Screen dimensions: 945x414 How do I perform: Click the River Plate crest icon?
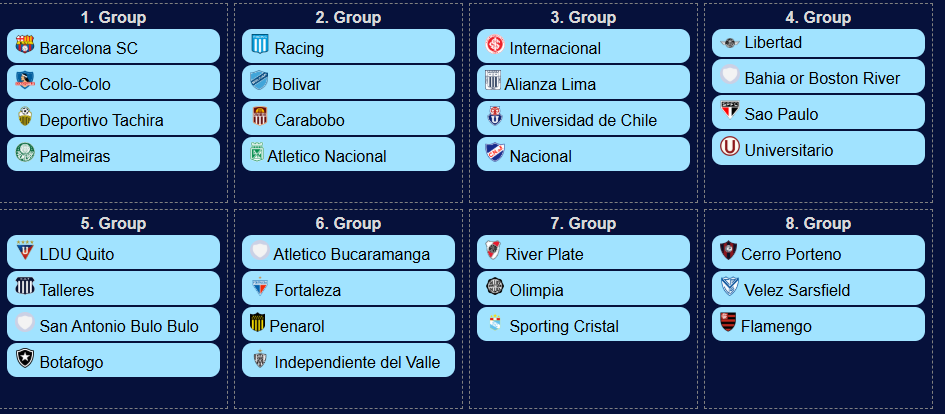(493, 250)
